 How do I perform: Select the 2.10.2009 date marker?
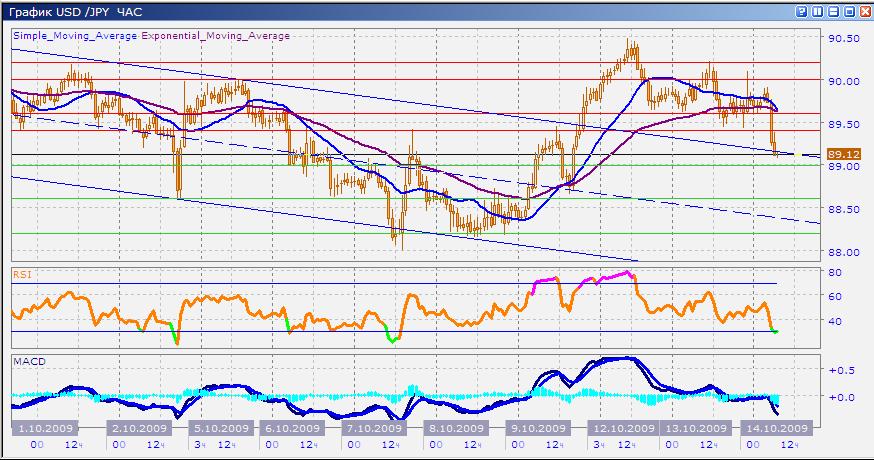[x=135, y=428]
